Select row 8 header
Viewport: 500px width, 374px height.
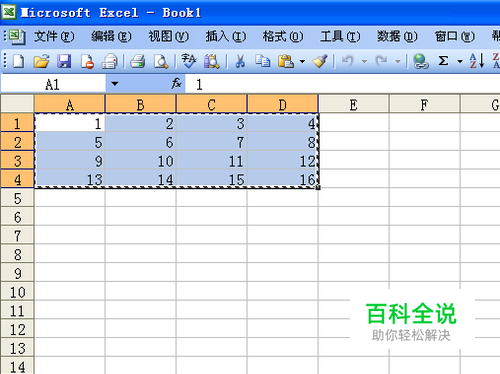(17, 254)
